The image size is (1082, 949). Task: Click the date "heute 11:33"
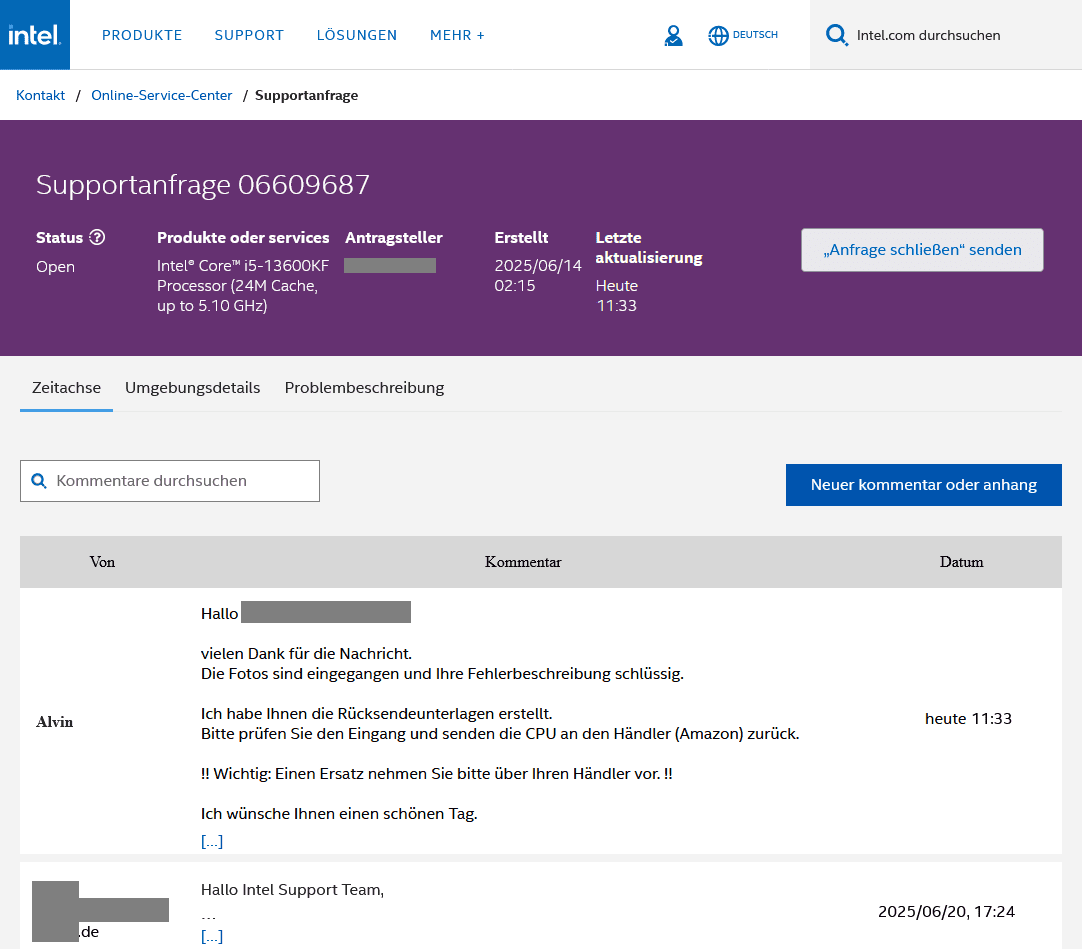click(968, 718)
